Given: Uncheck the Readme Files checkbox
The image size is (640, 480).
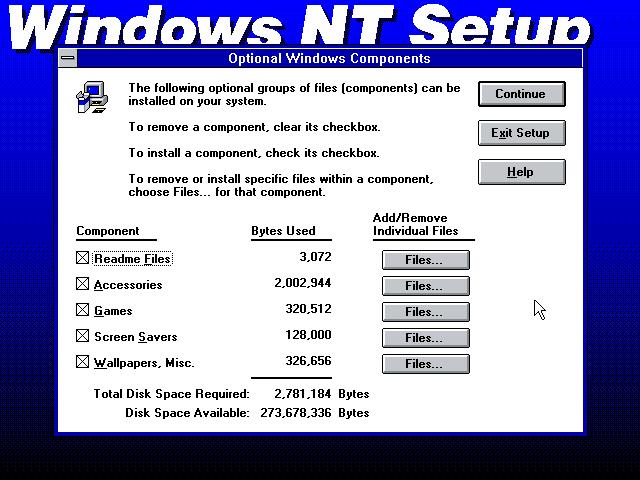Looking at the screenshot, I should (82, 258).
